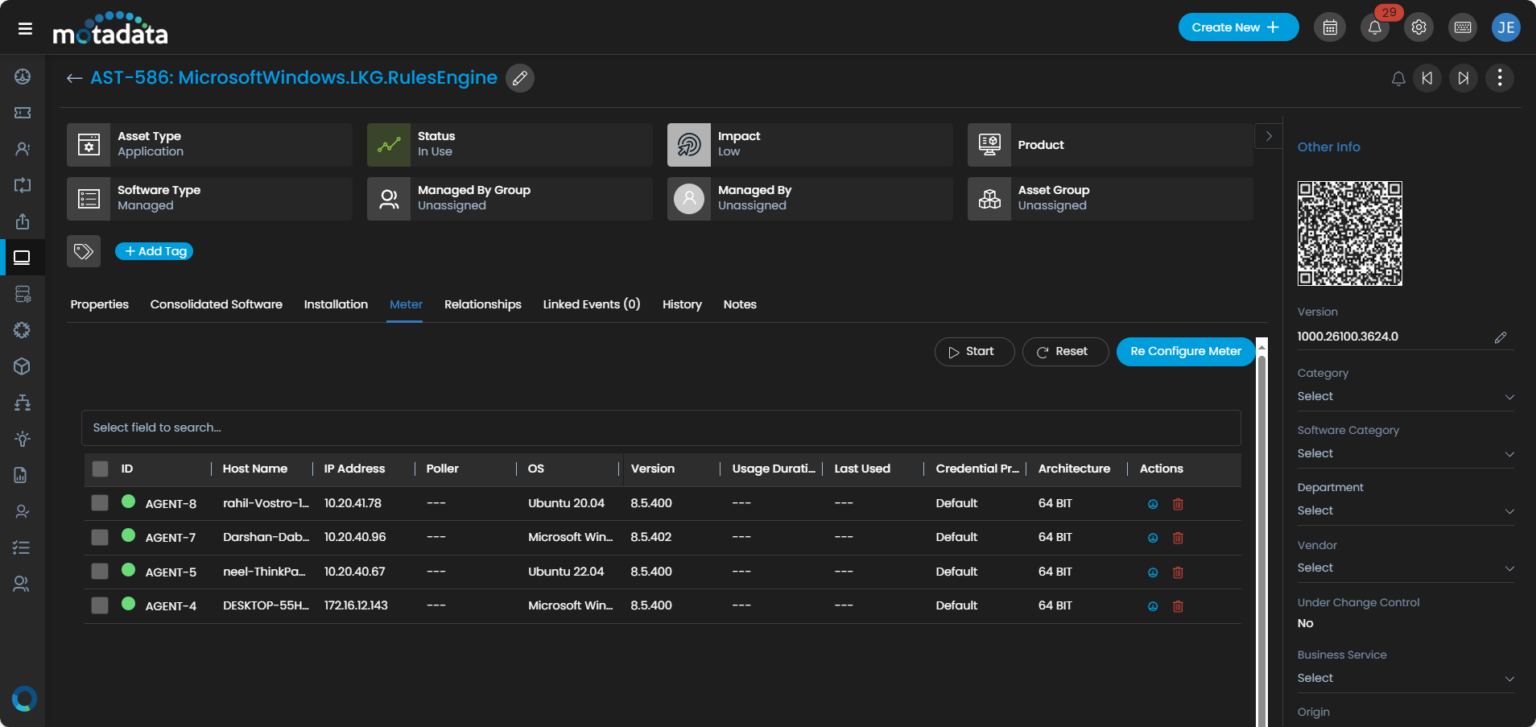The image size is (1536, 727).
Task: Tick the checkbox for AGENT-4
Action: [100, 605]
